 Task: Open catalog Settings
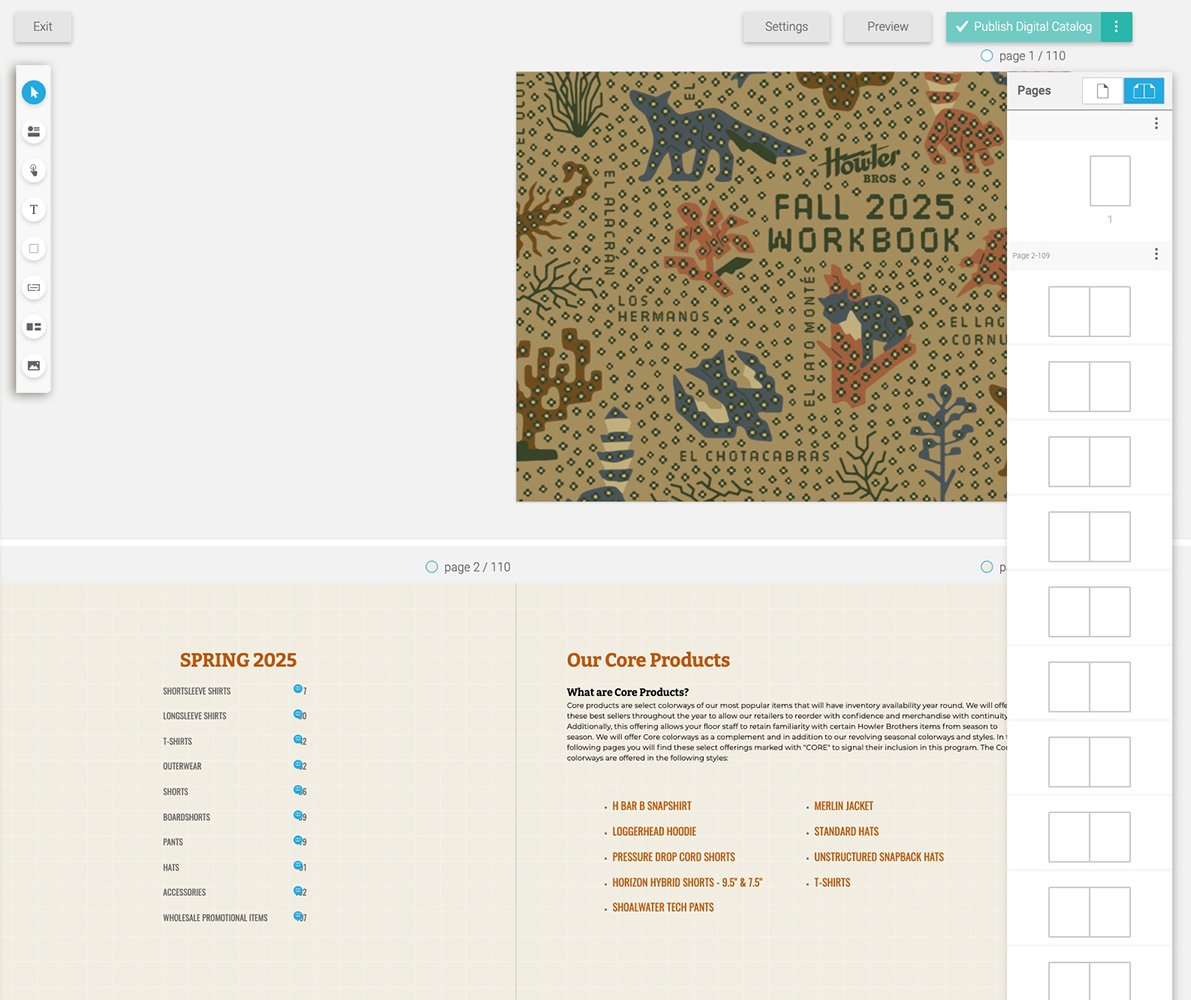click(786, 27)
